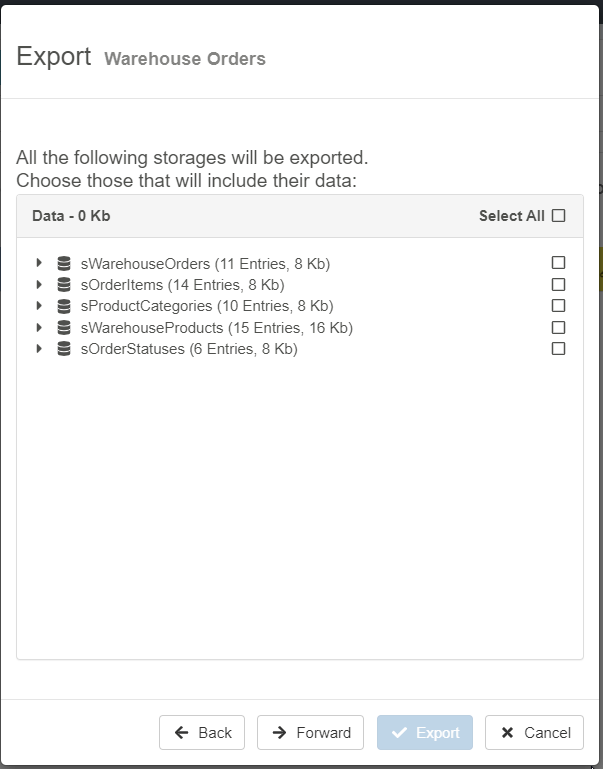Screen dimensions: 603x769
Task: Go back with the Back button
Action: tap(202, 733)
